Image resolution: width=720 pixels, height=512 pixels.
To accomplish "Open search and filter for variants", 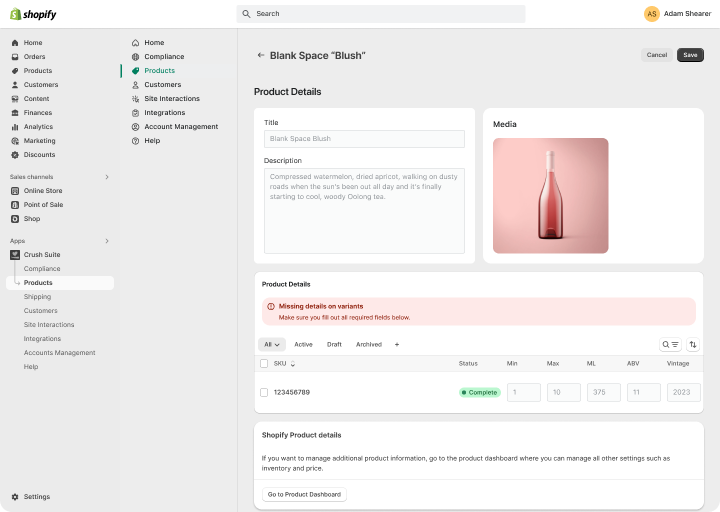I will point(670,344).
